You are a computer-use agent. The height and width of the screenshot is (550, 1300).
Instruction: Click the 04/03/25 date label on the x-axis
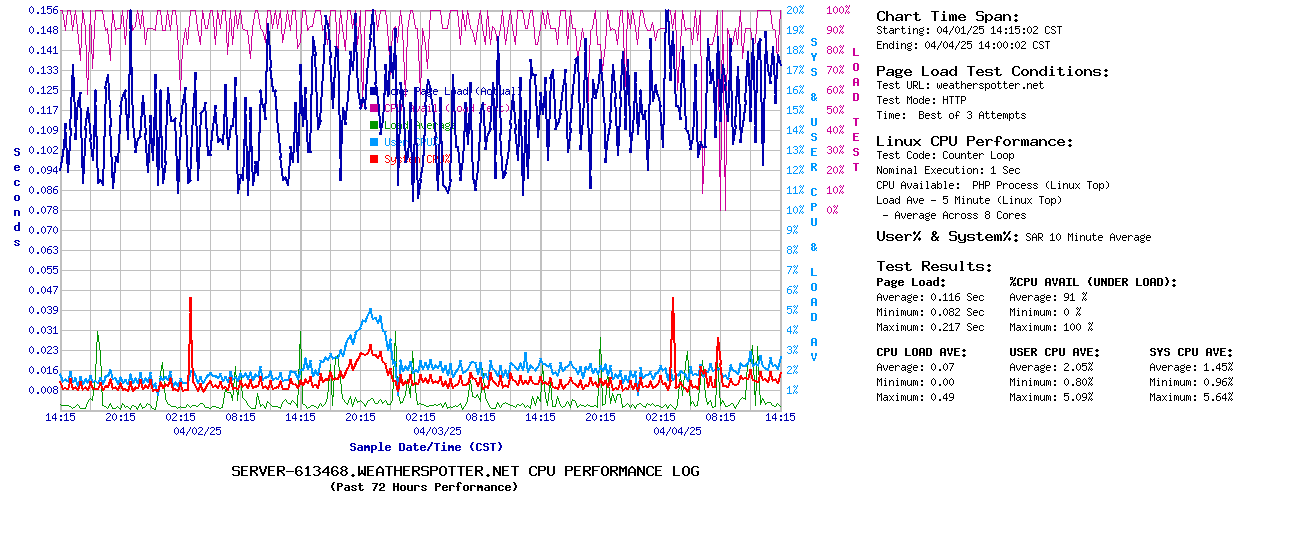tap(437, 431)
